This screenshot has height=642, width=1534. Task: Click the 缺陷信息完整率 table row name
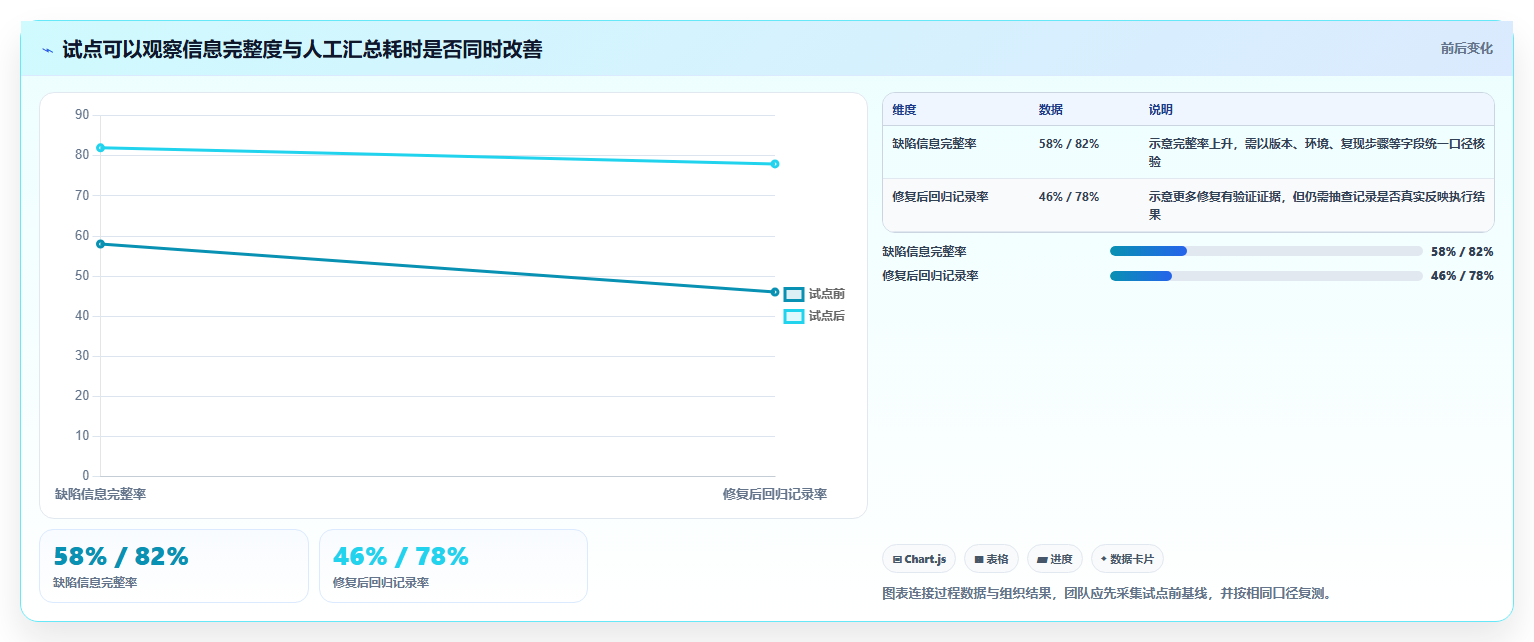(x=934, y=144)
